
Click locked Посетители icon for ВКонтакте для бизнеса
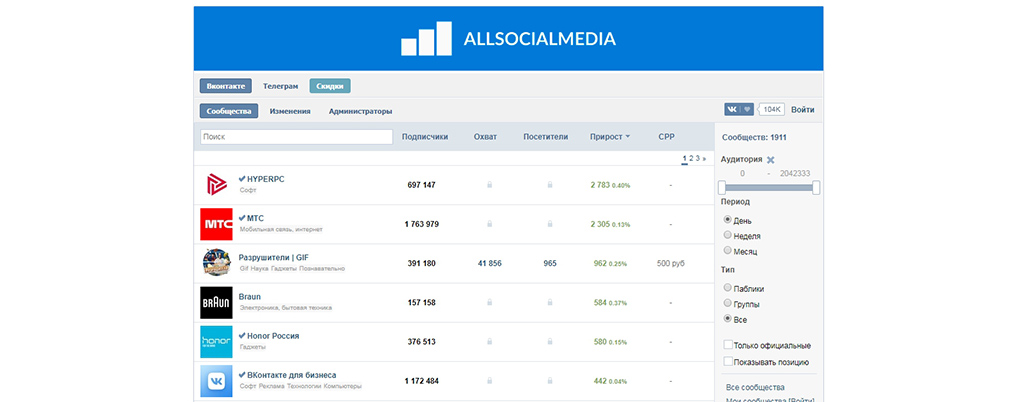point(549,381)
